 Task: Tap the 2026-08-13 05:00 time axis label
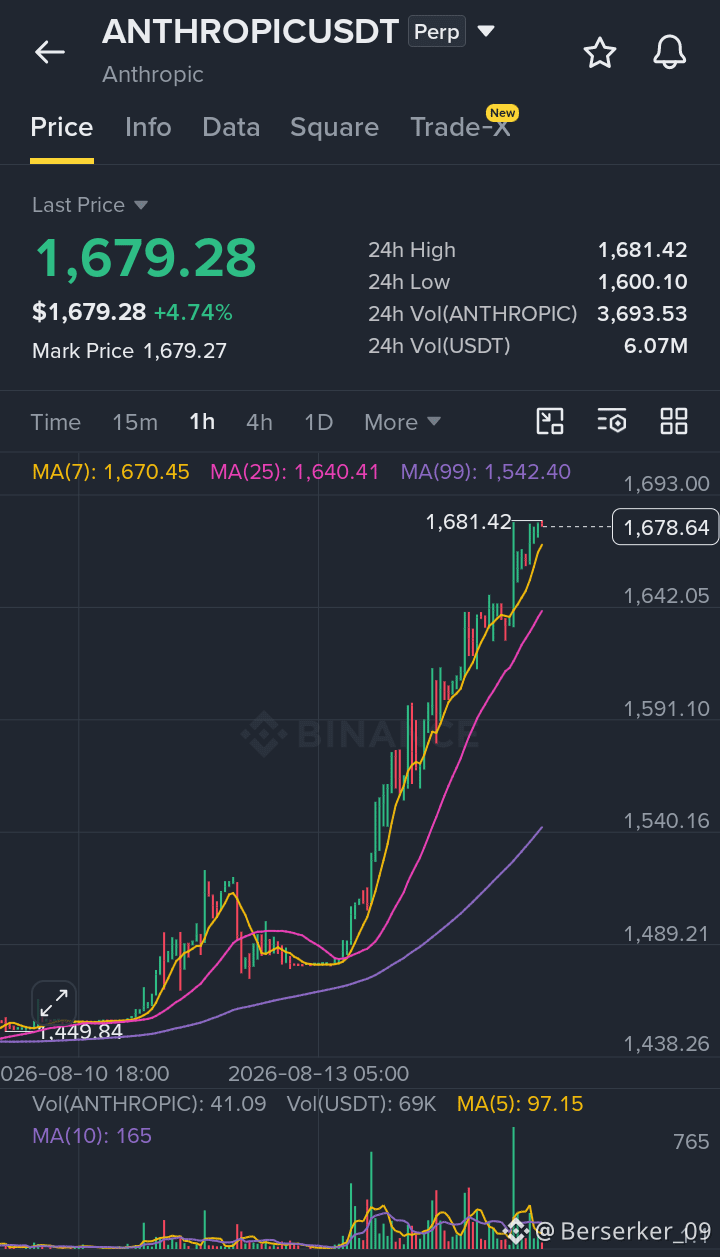click(319, 1074)
